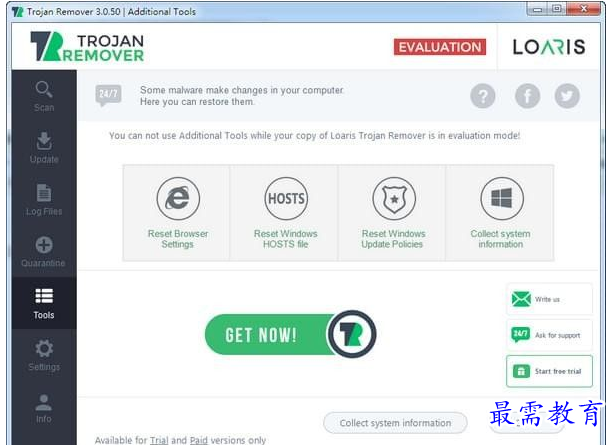The width and height of the screenshot is (611, 445).
Task: Click Reset Windows Update Policies tool
Action: coord(393,213)
